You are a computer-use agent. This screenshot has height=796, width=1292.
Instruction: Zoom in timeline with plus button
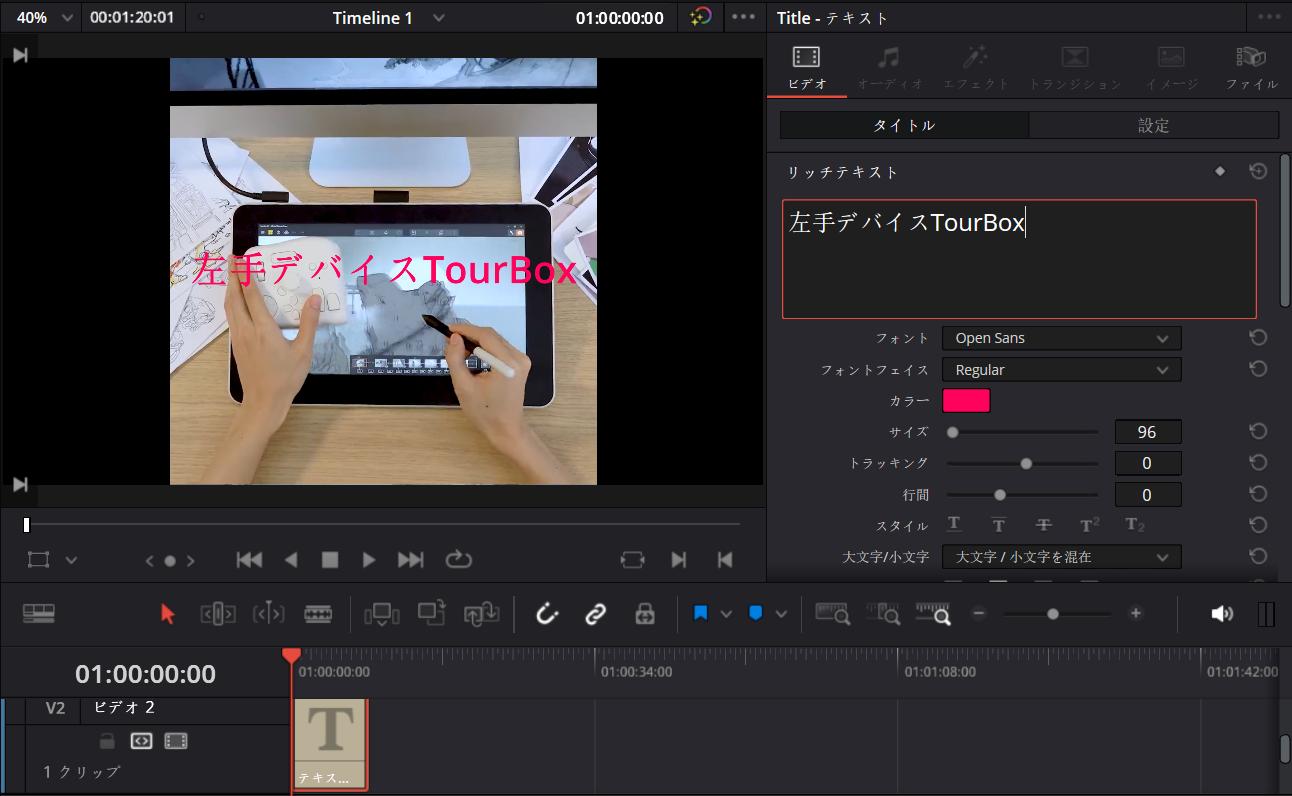(1135, 614)
